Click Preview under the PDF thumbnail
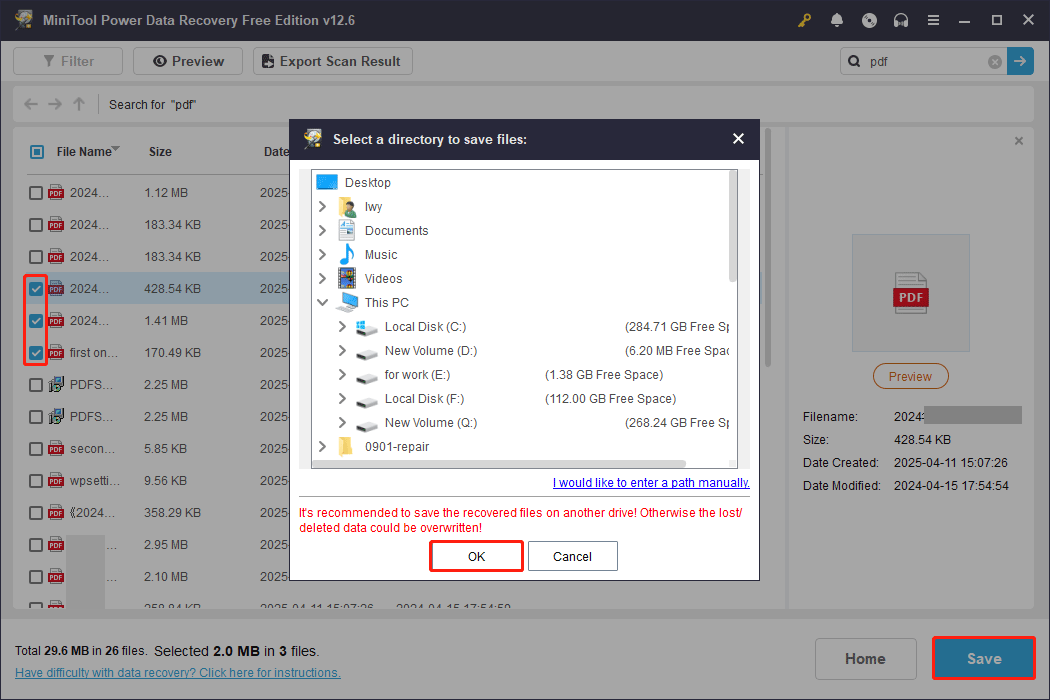This screenshot has width=1050, height=700. [910, 376]
